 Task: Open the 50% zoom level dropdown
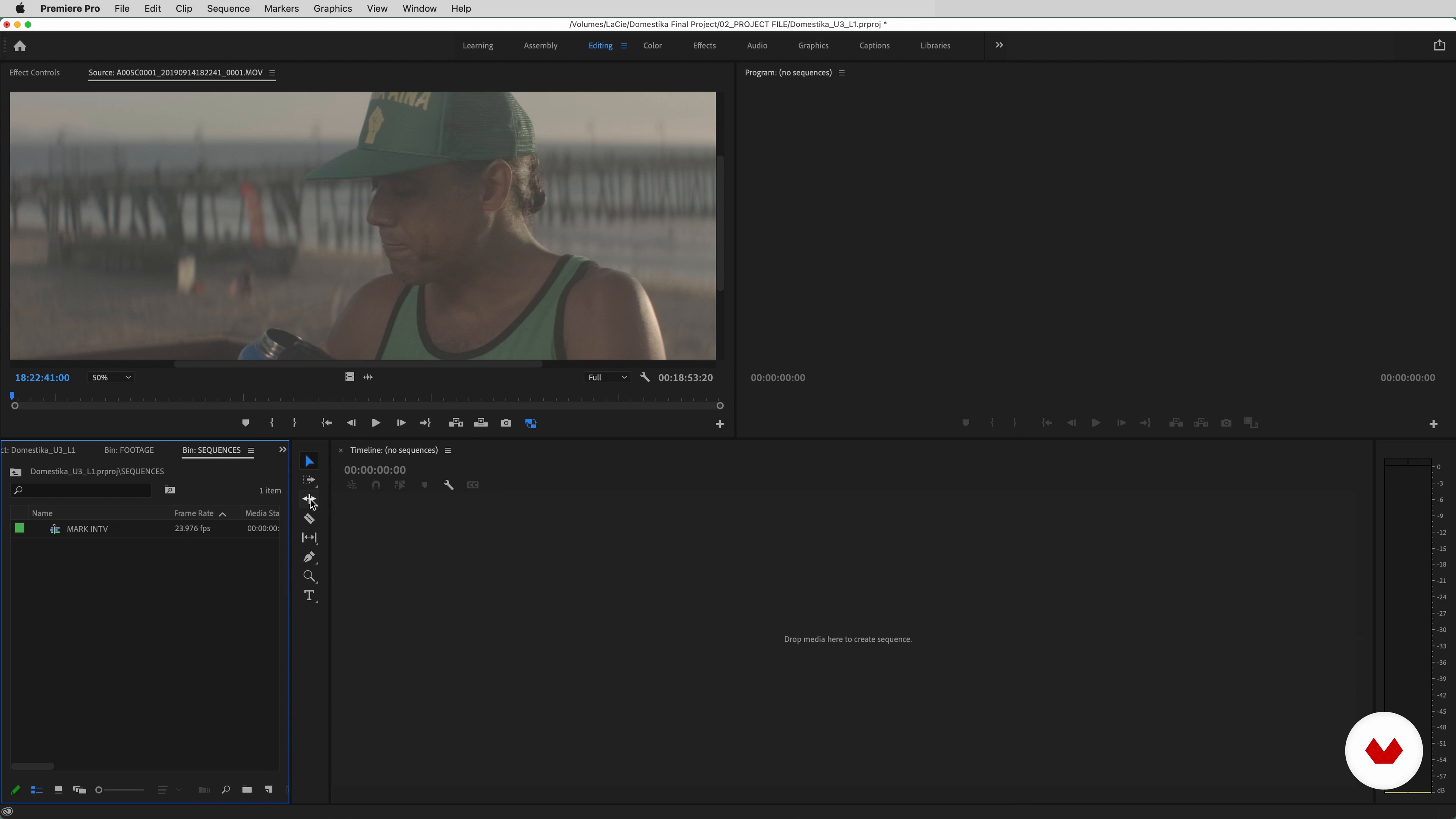click(x=111, y=378)
